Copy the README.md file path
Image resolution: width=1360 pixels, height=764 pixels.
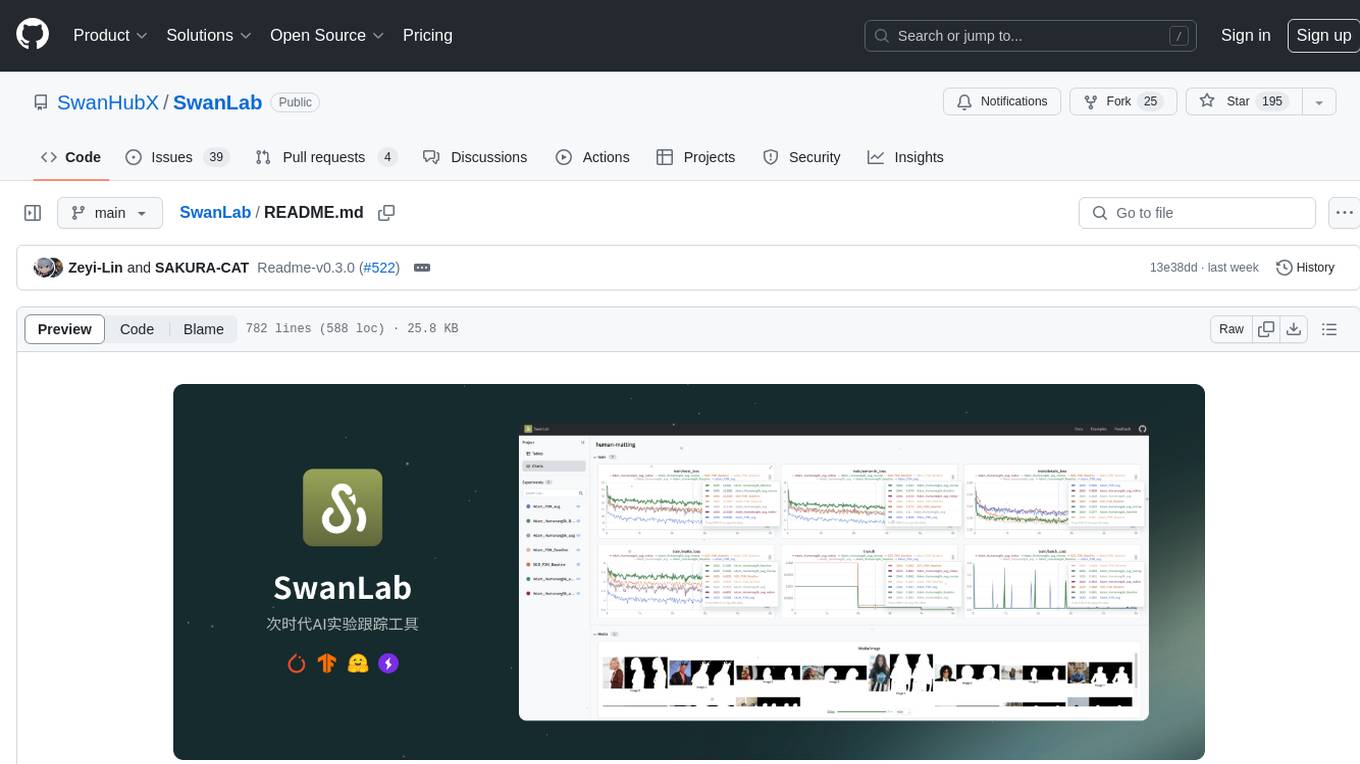click(x=386, y=213)
